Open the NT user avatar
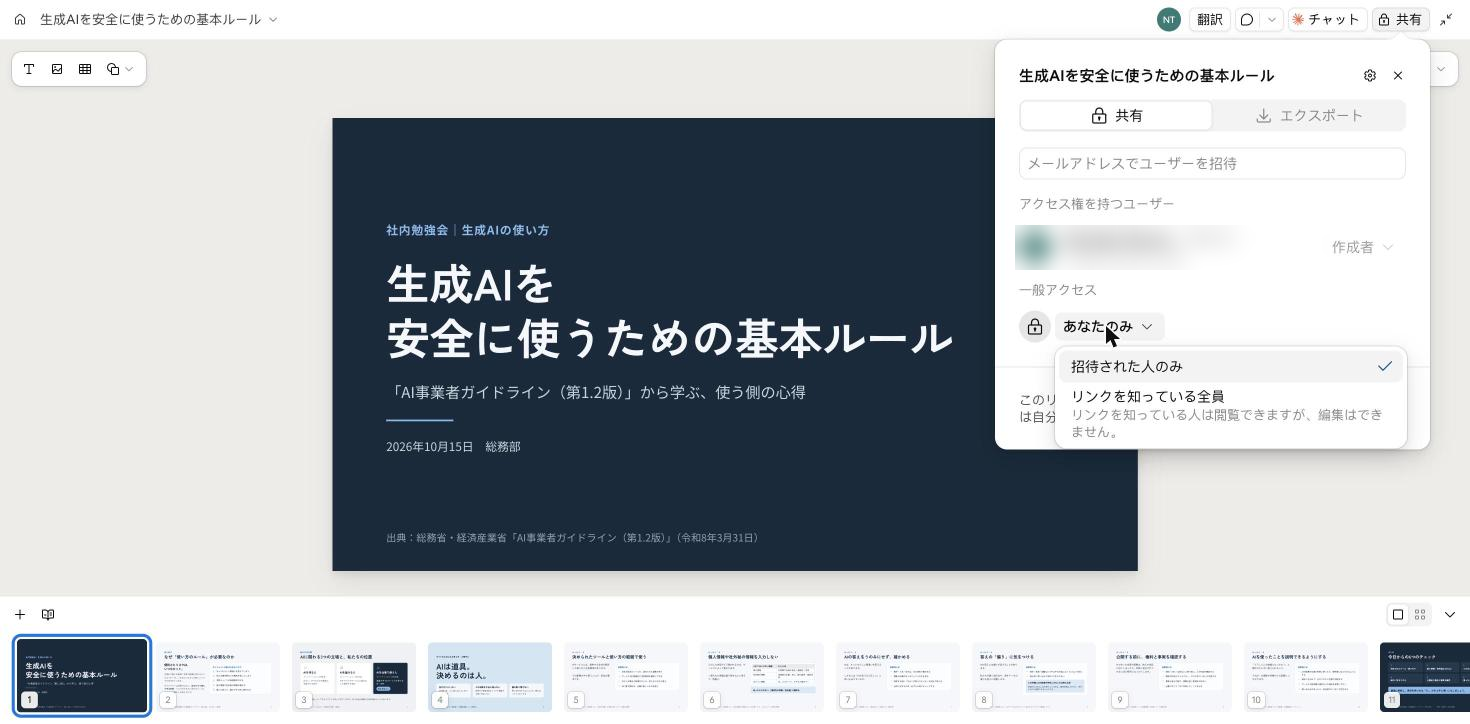This screenshot has height=724, width=1470. [1168, 19]
